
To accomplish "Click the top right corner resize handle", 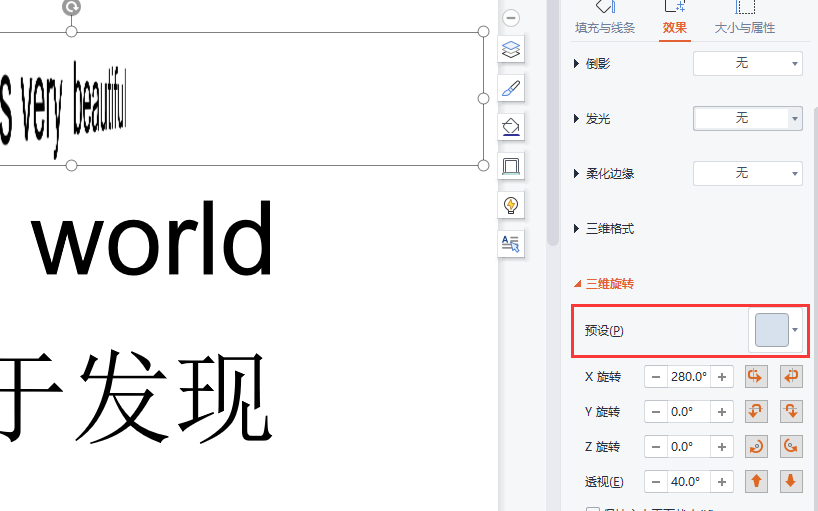I will [484, 32].
